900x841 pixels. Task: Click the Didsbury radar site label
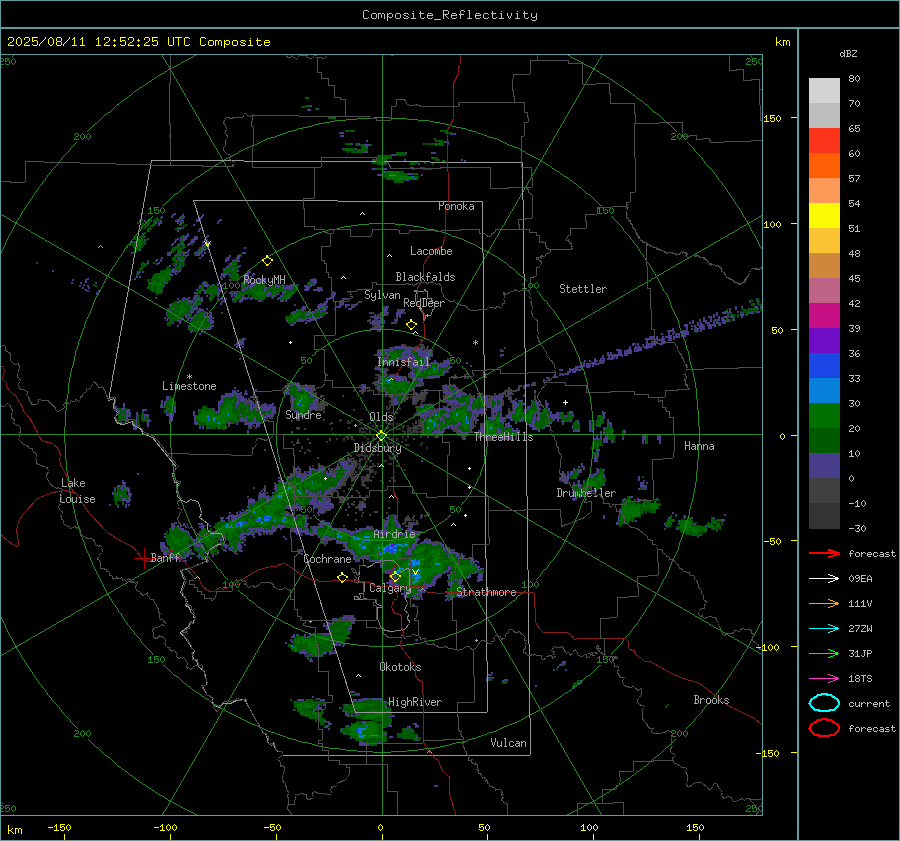[377, 448]
